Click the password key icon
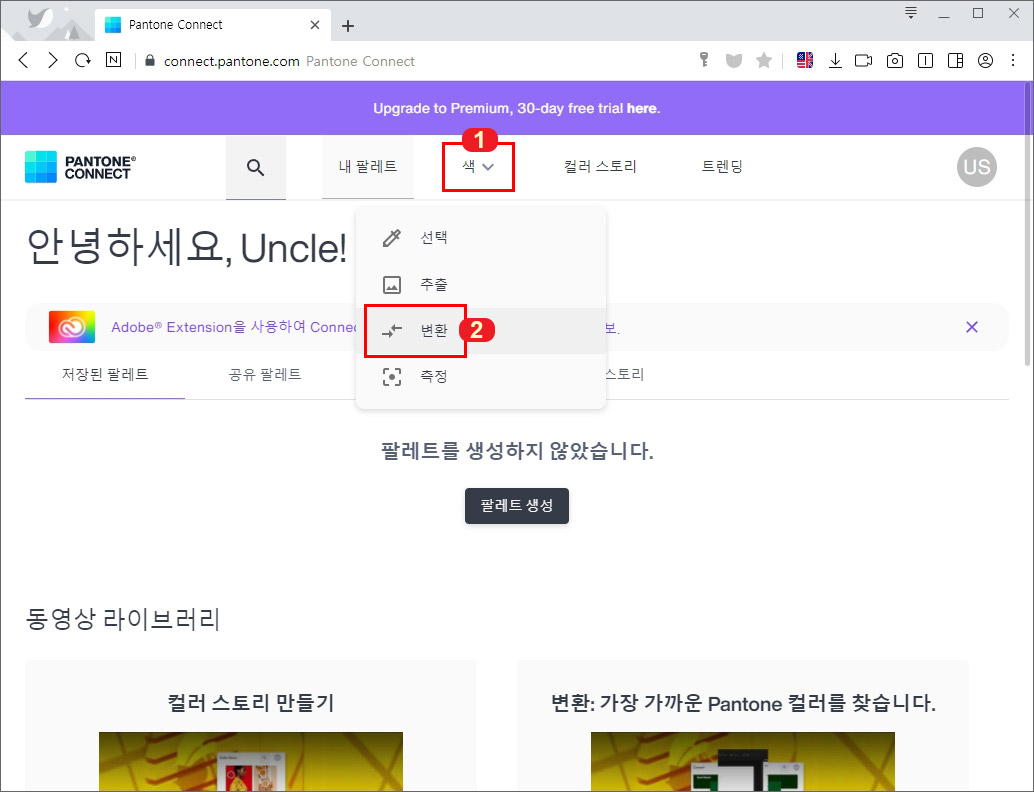 click(704, 61)
